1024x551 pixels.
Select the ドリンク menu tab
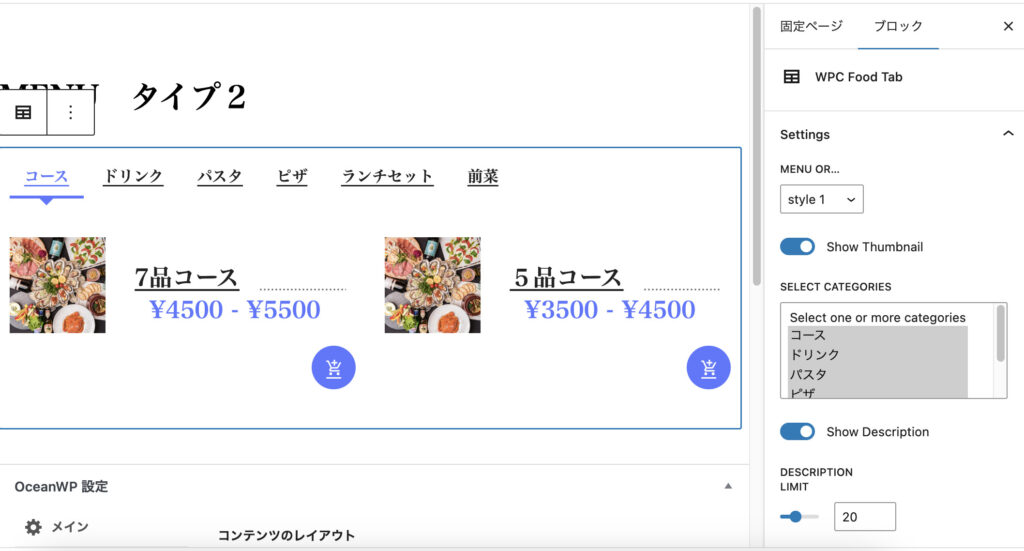(x=133, y=177)
